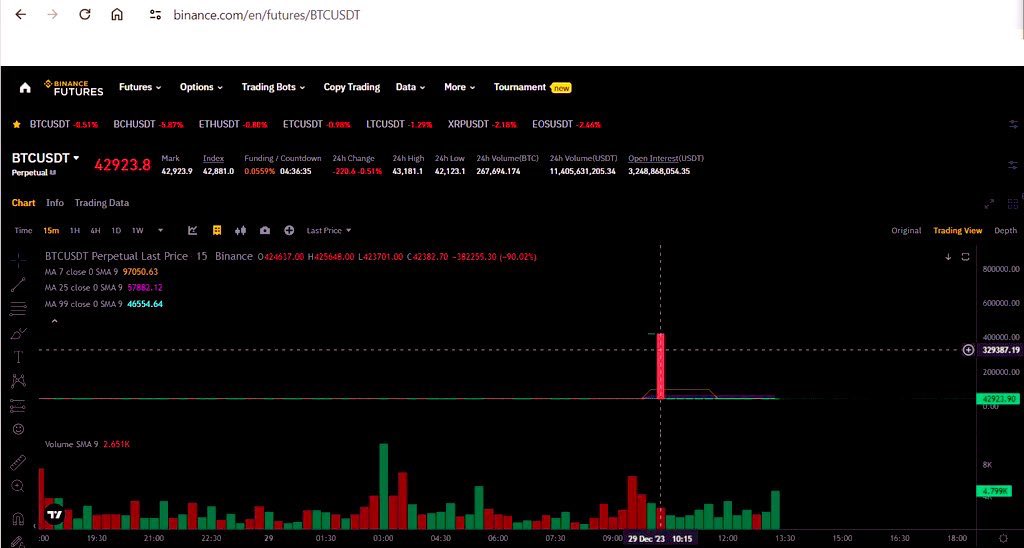The image size is (1024, 548).
Task: Select the pattern drawing tool
Action: 18,381
